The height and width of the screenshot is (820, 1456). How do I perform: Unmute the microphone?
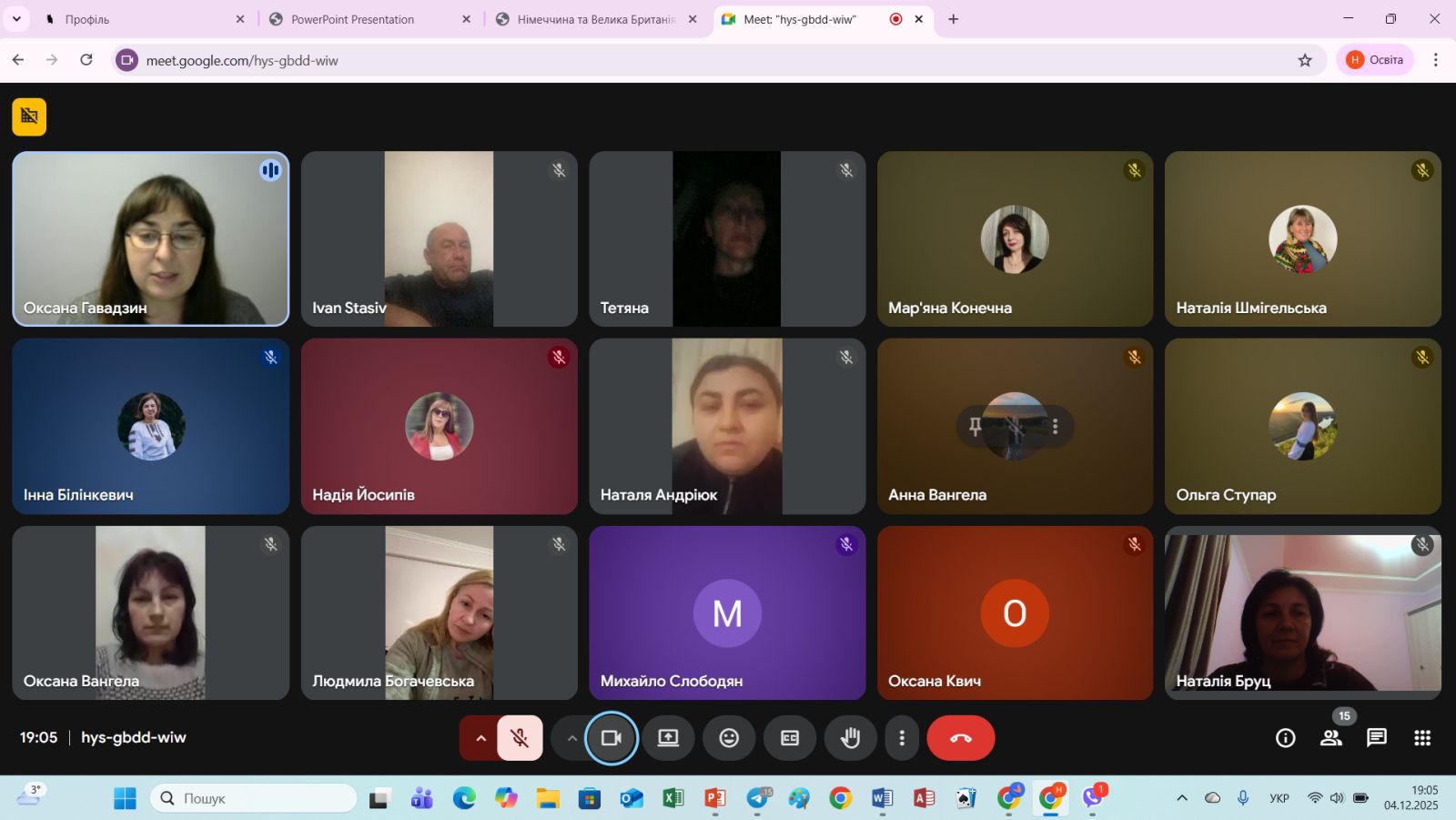520,738
